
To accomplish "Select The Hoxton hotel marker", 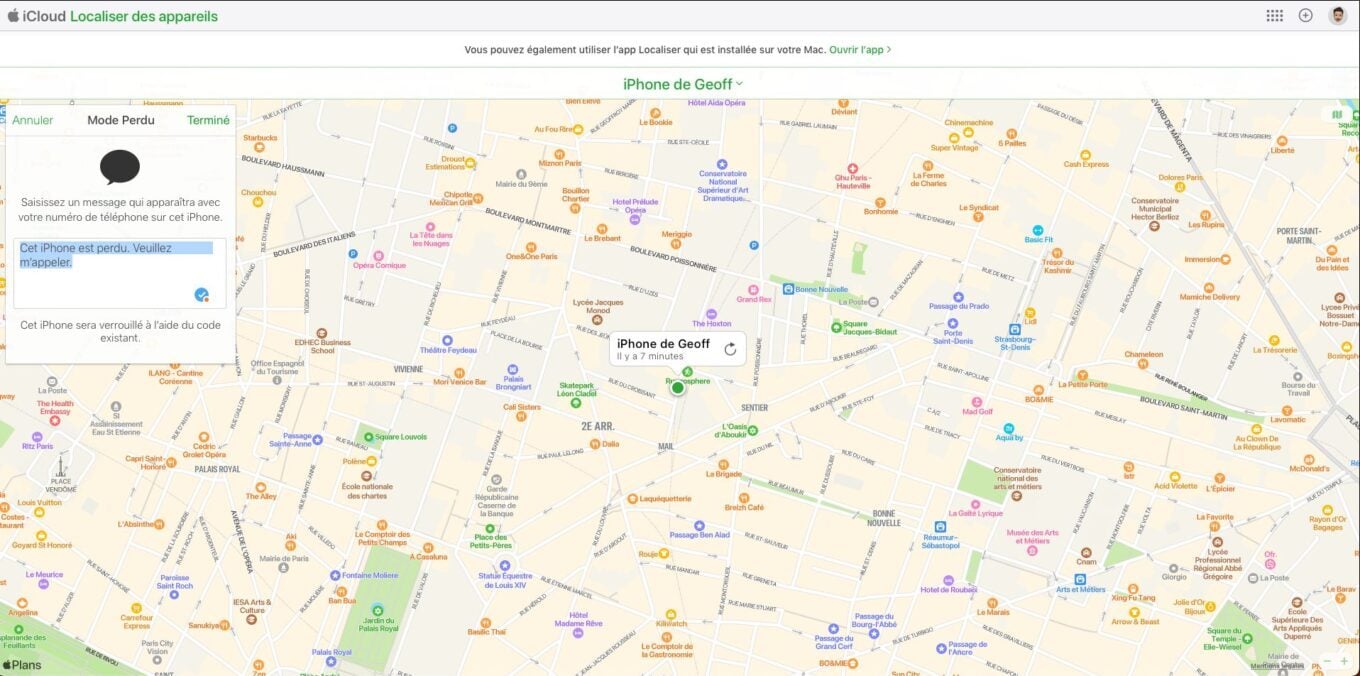I will [711, 314].
